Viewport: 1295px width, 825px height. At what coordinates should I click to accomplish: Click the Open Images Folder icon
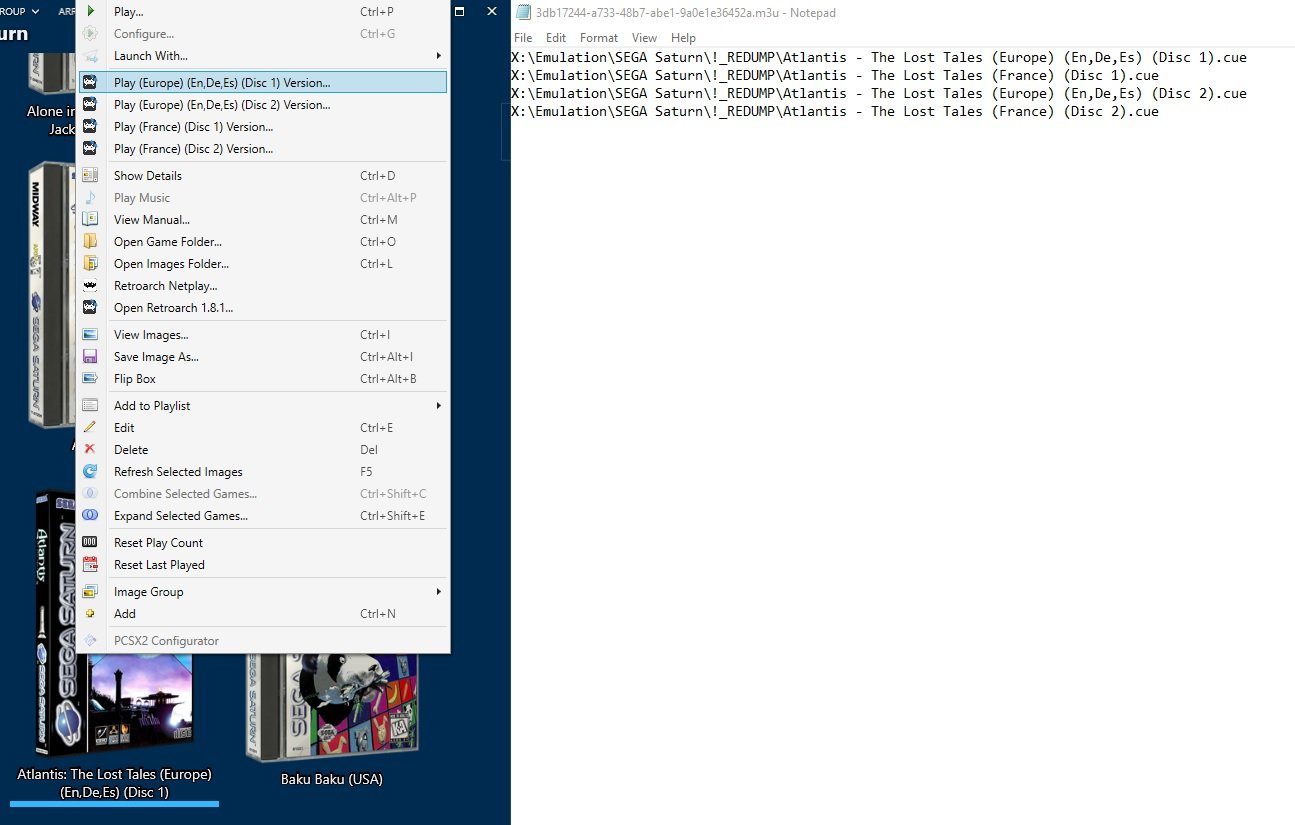point(90,264)
